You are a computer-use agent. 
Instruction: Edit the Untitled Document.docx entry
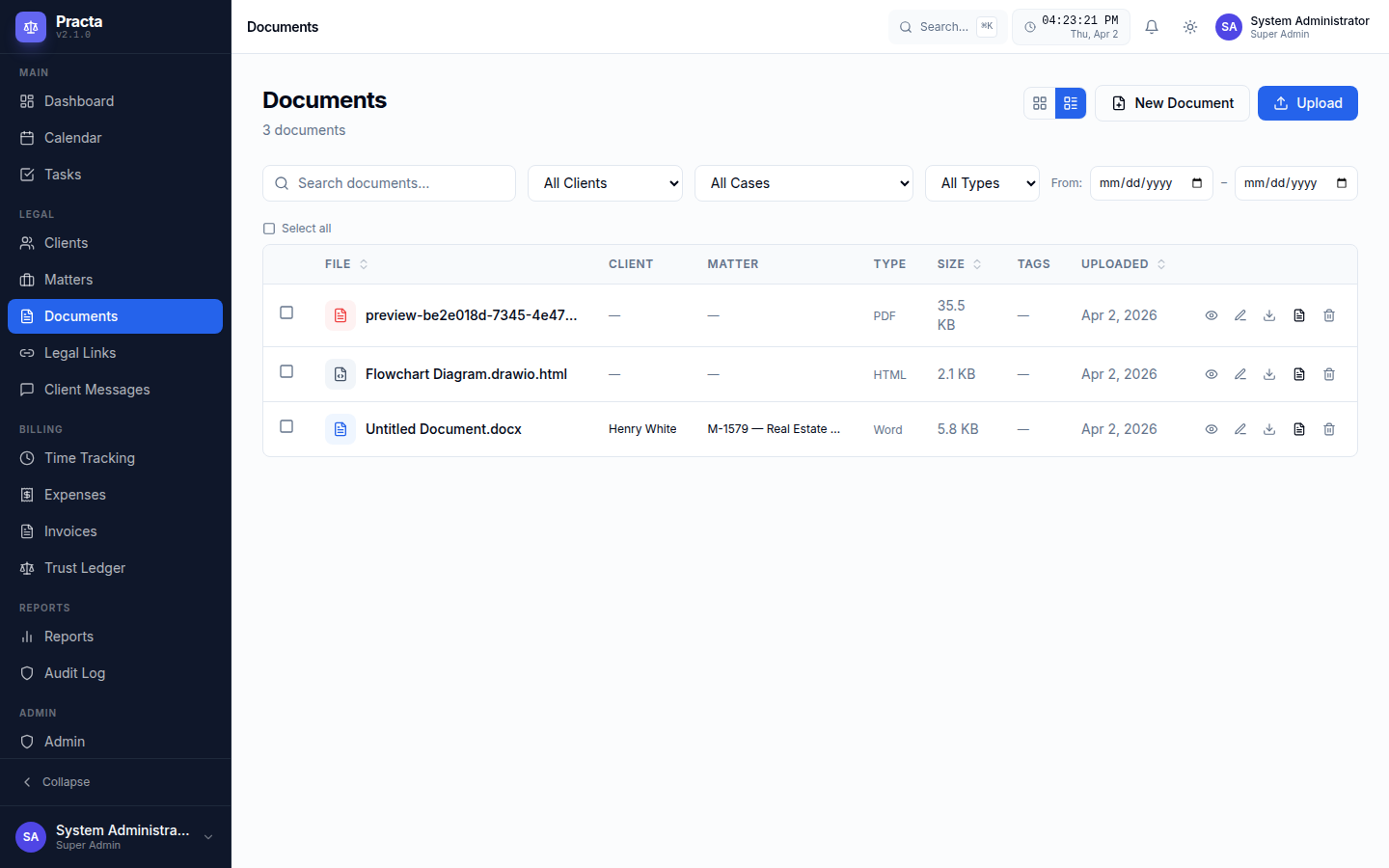click(x=1240, y=429)
